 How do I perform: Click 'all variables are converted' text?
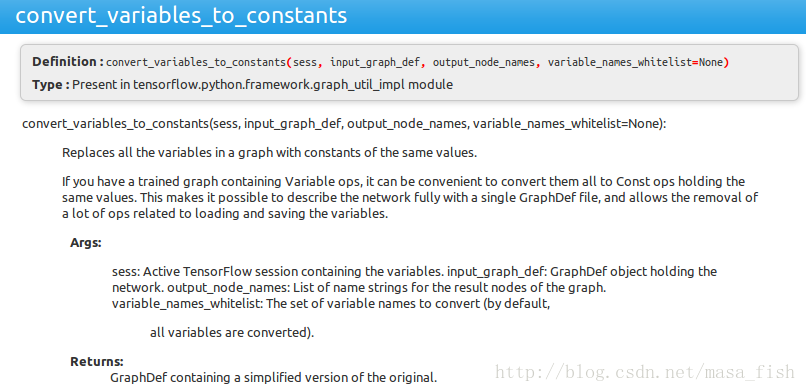232,333
